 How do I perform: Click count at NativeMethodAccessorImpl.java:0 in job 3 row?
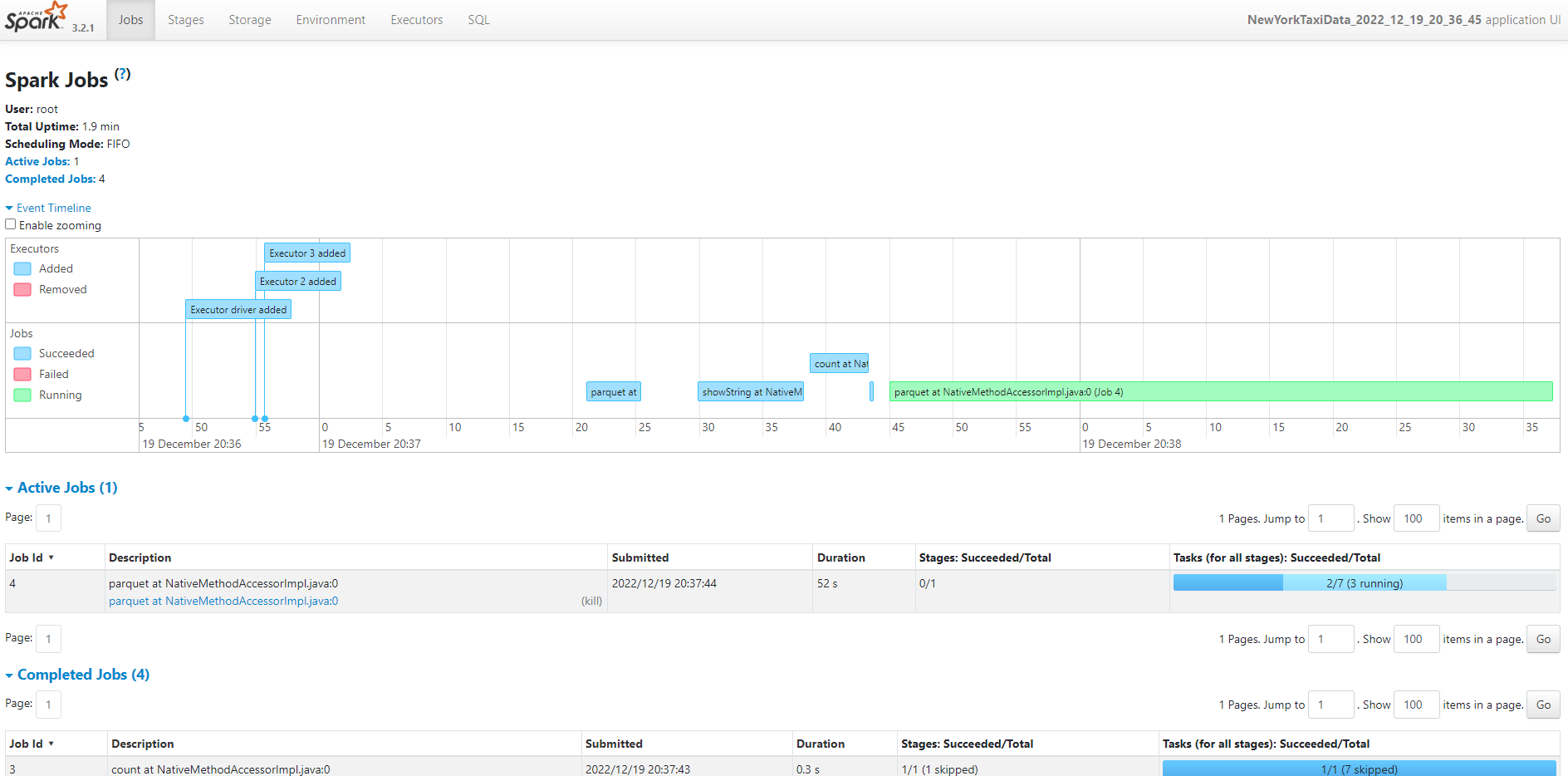tap(221, 769)
